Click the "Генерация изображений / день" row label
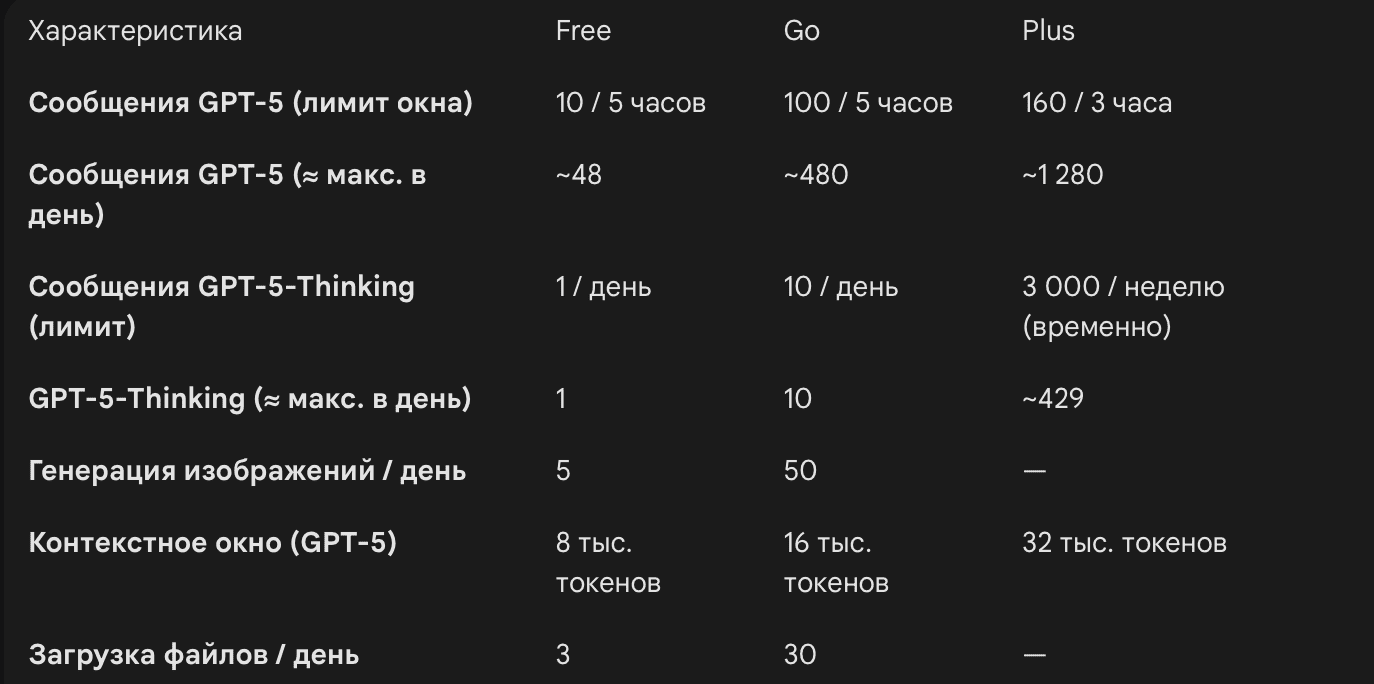 [247, 471]
